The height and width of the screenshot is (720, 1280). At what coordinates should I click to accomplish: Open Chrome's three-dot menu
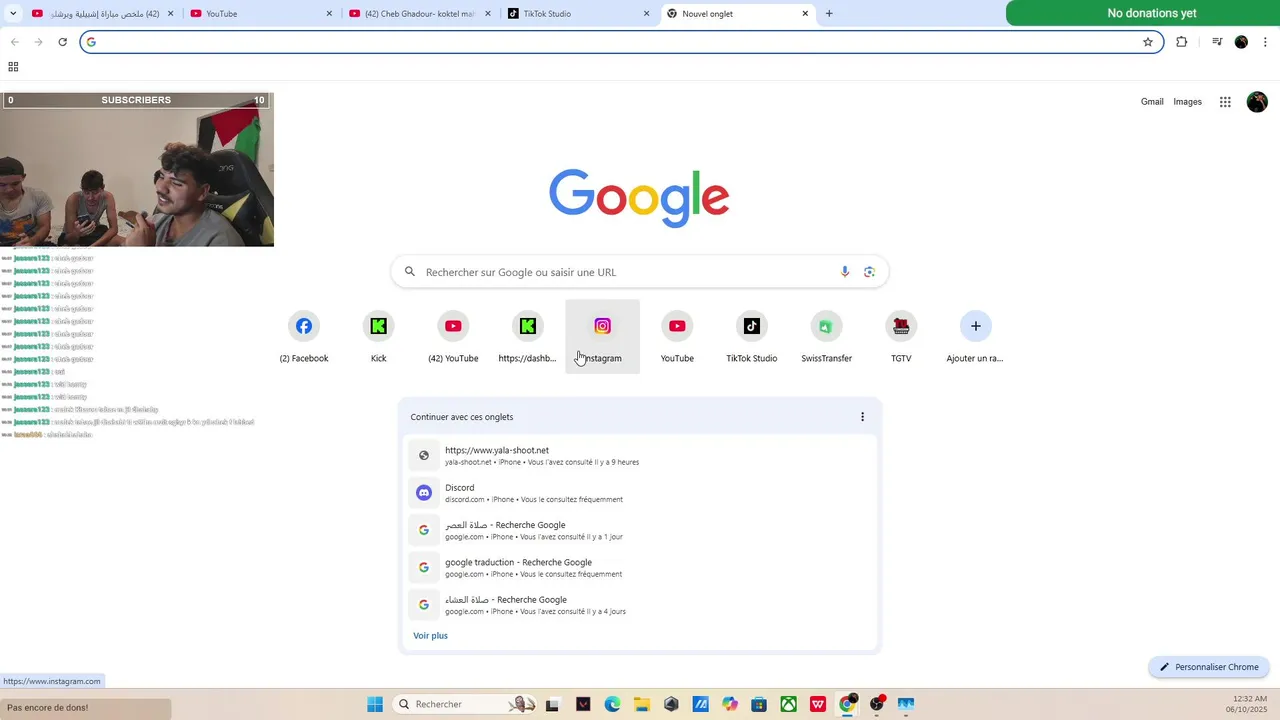click(1266, 42)
